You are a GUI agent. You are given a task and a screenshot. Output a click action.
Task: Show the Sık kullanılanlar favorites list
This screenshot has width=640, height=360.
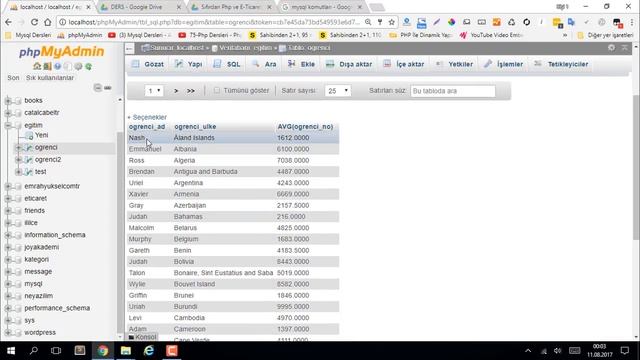[50, 78]
